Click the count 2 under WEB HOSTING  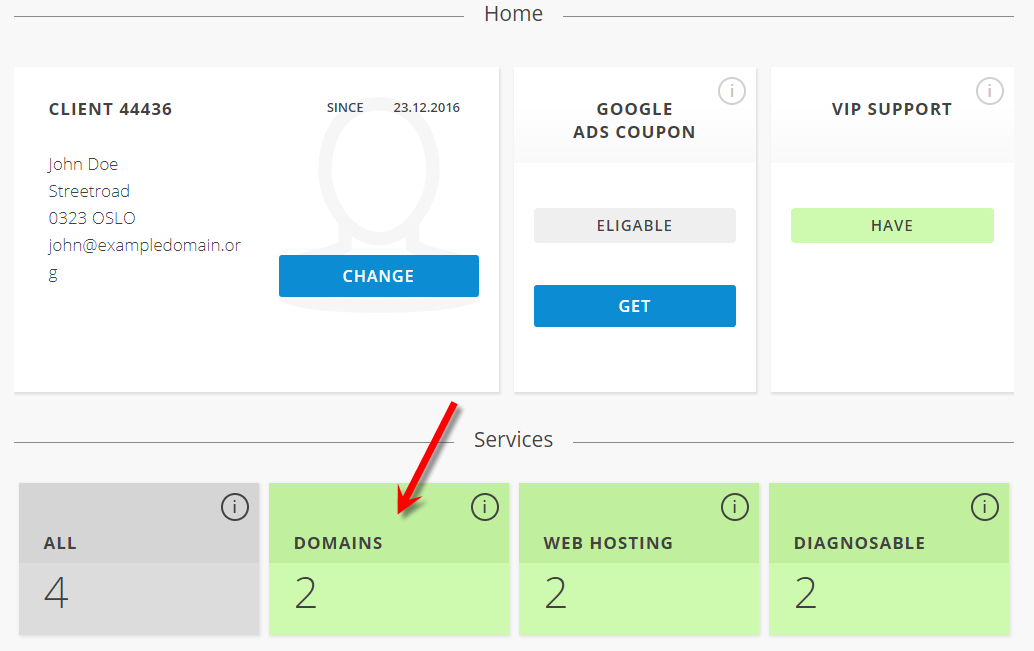555,593
